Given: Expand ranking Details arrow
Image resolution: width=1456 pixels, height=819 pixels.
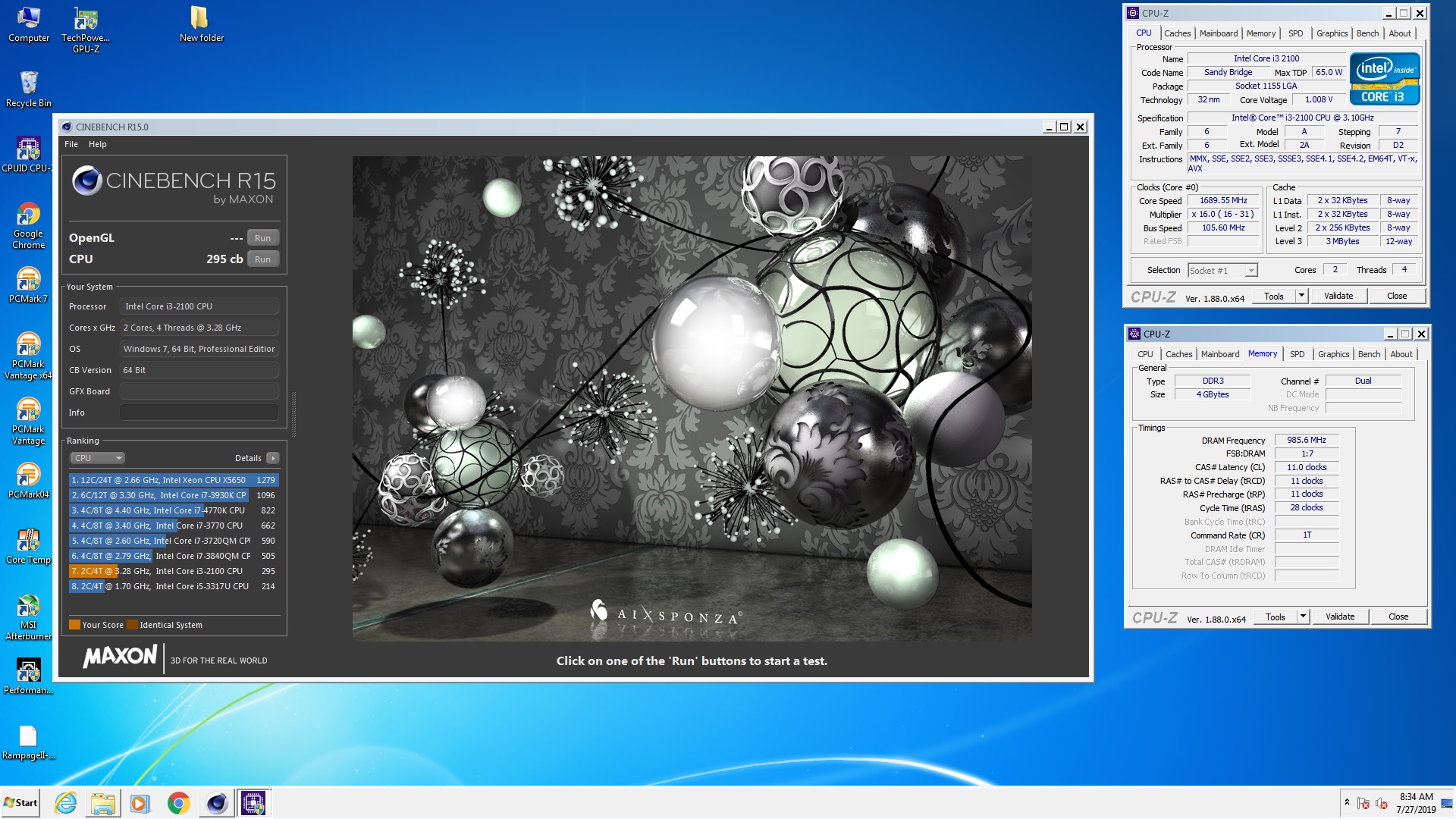Looking at the screenshot, I should pos(273,458).
